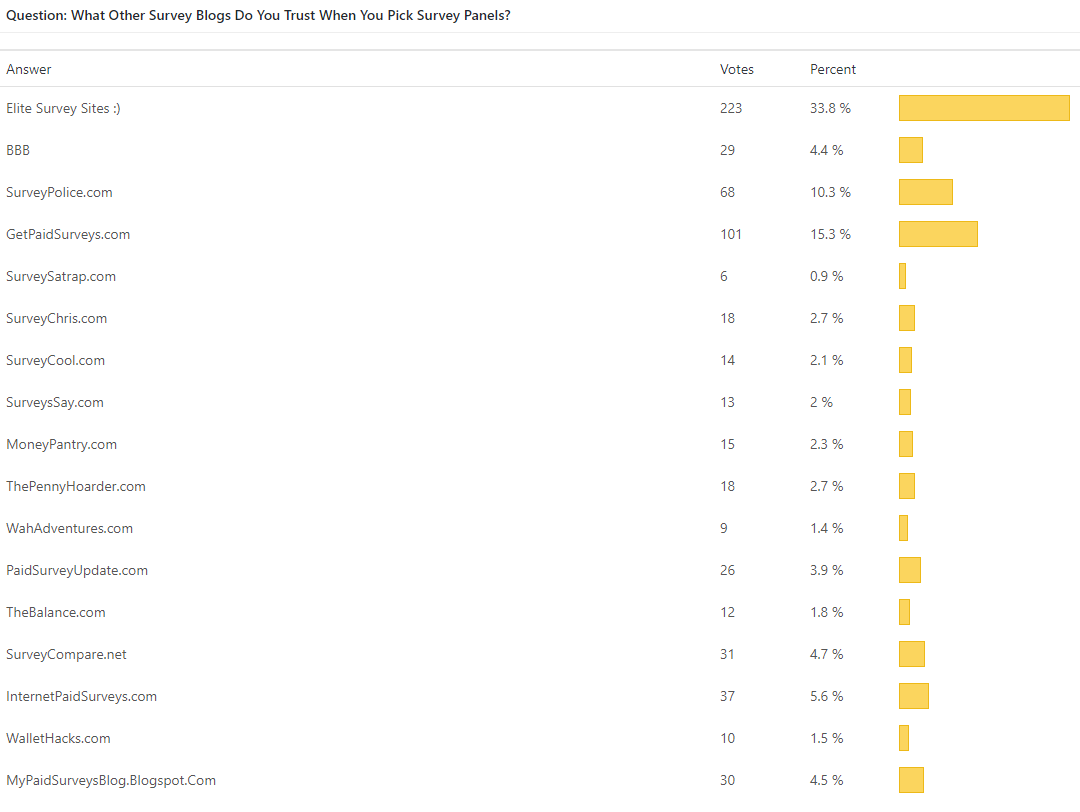
Task: Click the Percent column header
Action: pyautogui.click(x=833, y=69)
